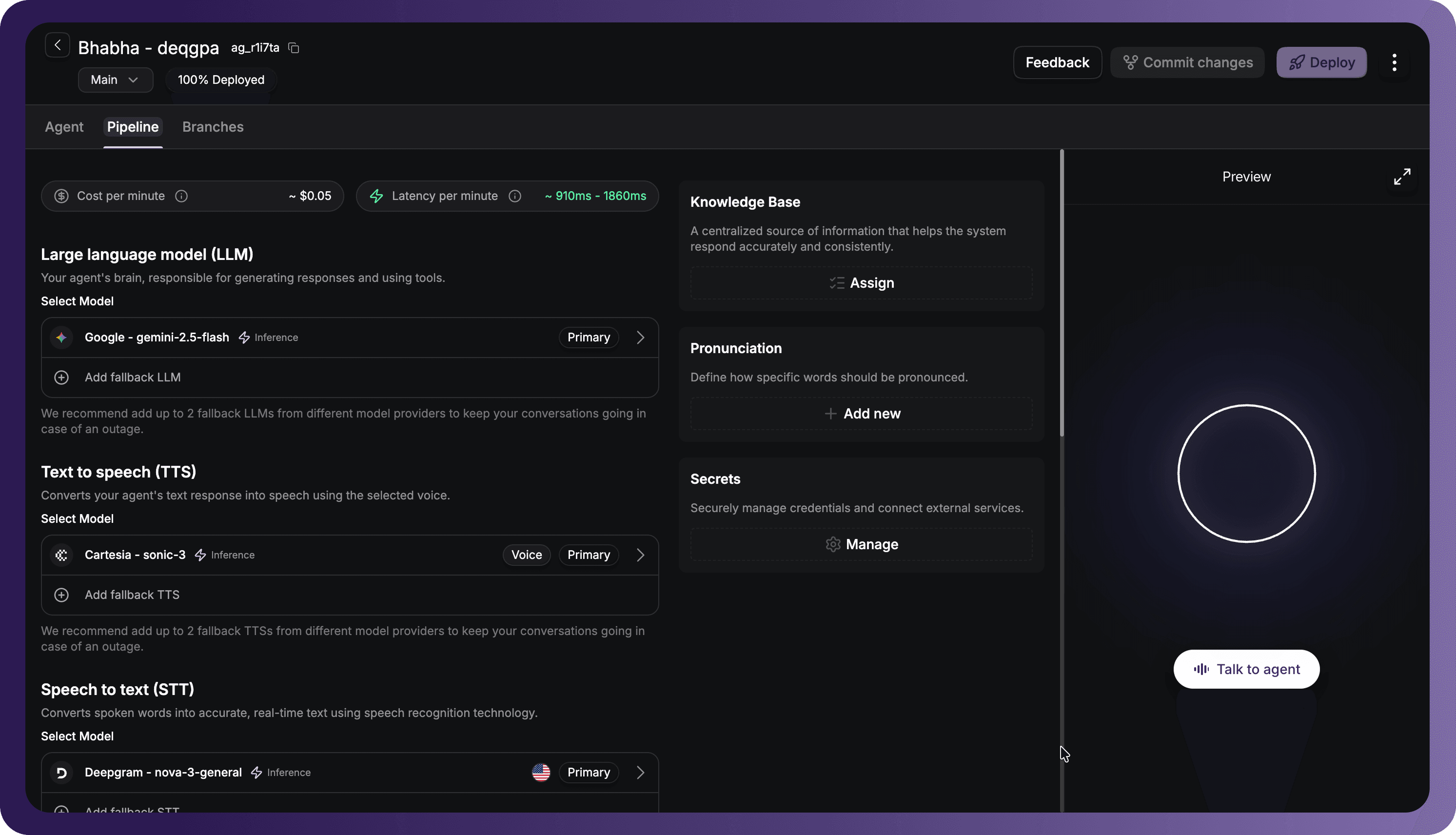The width and height of the screenshot is (1456, 835).
Task: Click the Cost per minute info icon
Action: click(x=181, y=196)
